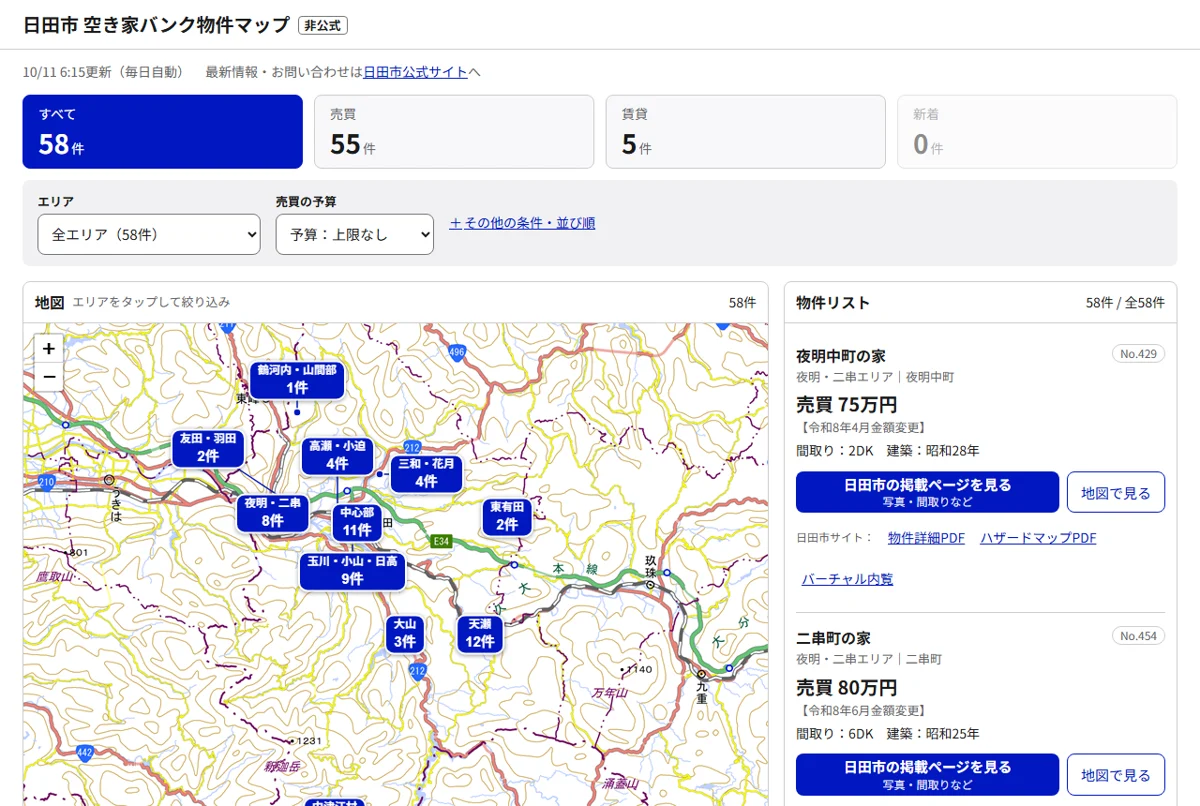Click the 友田・羽田 2件 map marker
This screenshot has width=1200, height=806.
pyautogui.click(x=208, y=448)
